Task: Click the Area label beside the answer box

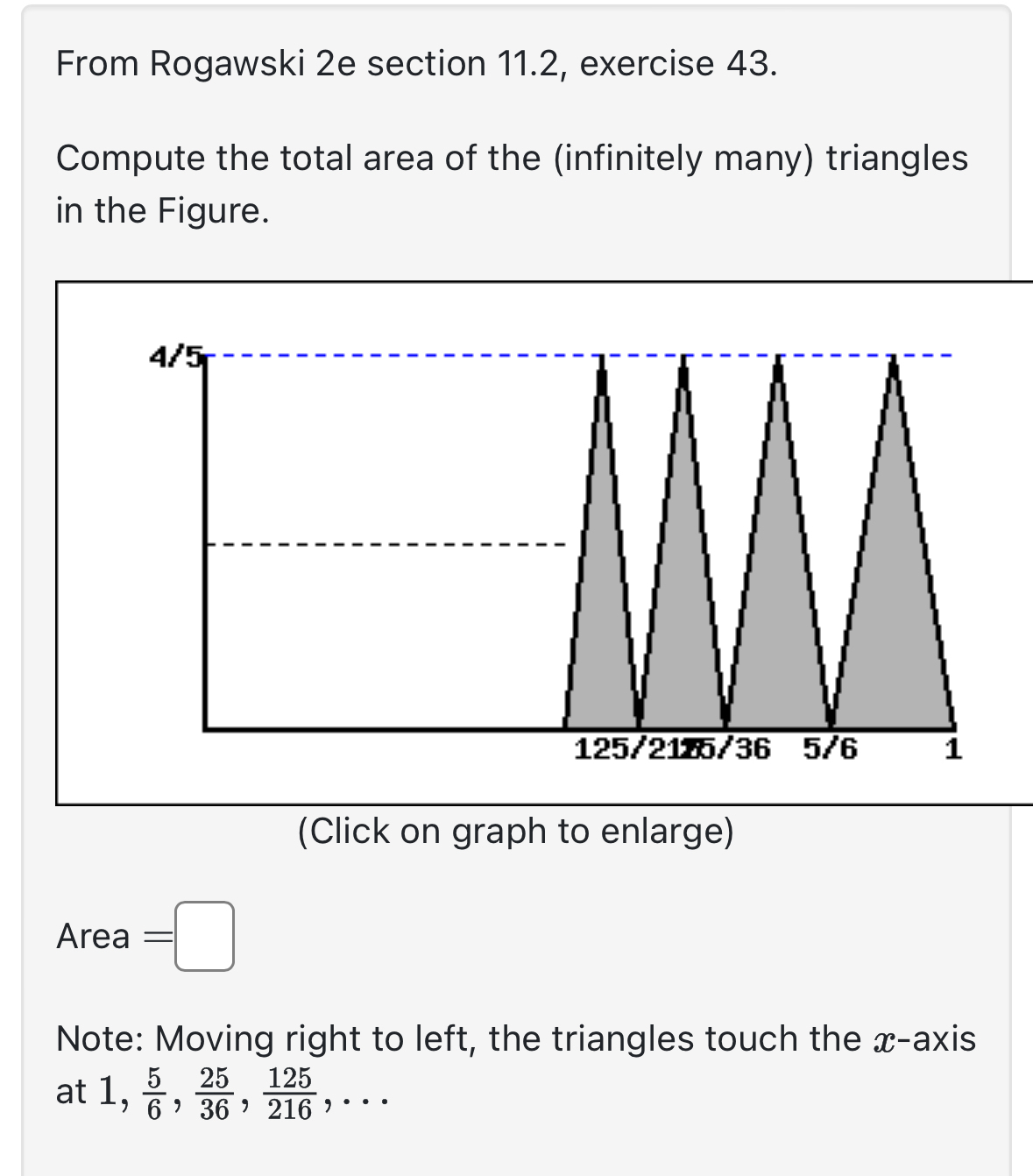Action: pyautogui.click(x=93, y=936)
